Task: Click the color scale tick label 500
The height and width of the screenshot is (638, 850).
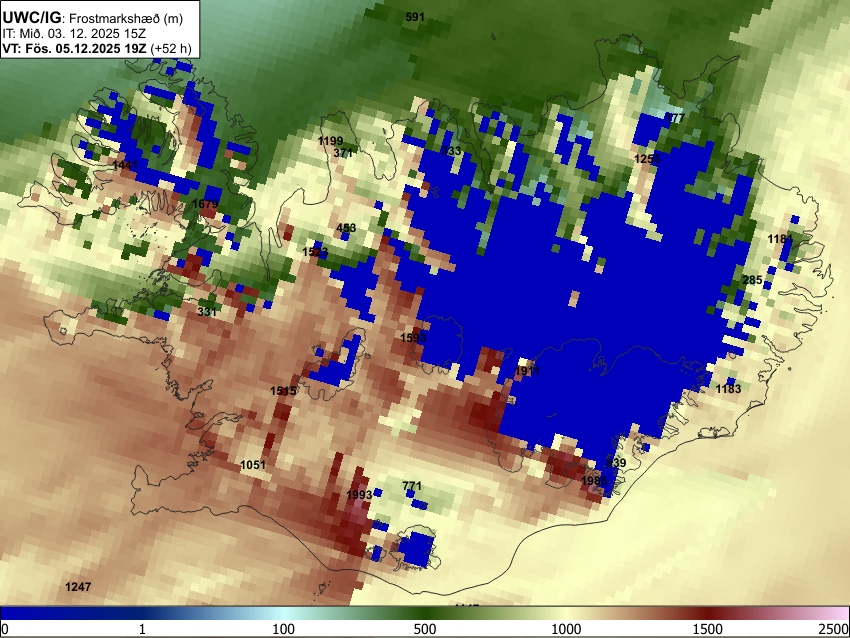Action: (425, 629)
